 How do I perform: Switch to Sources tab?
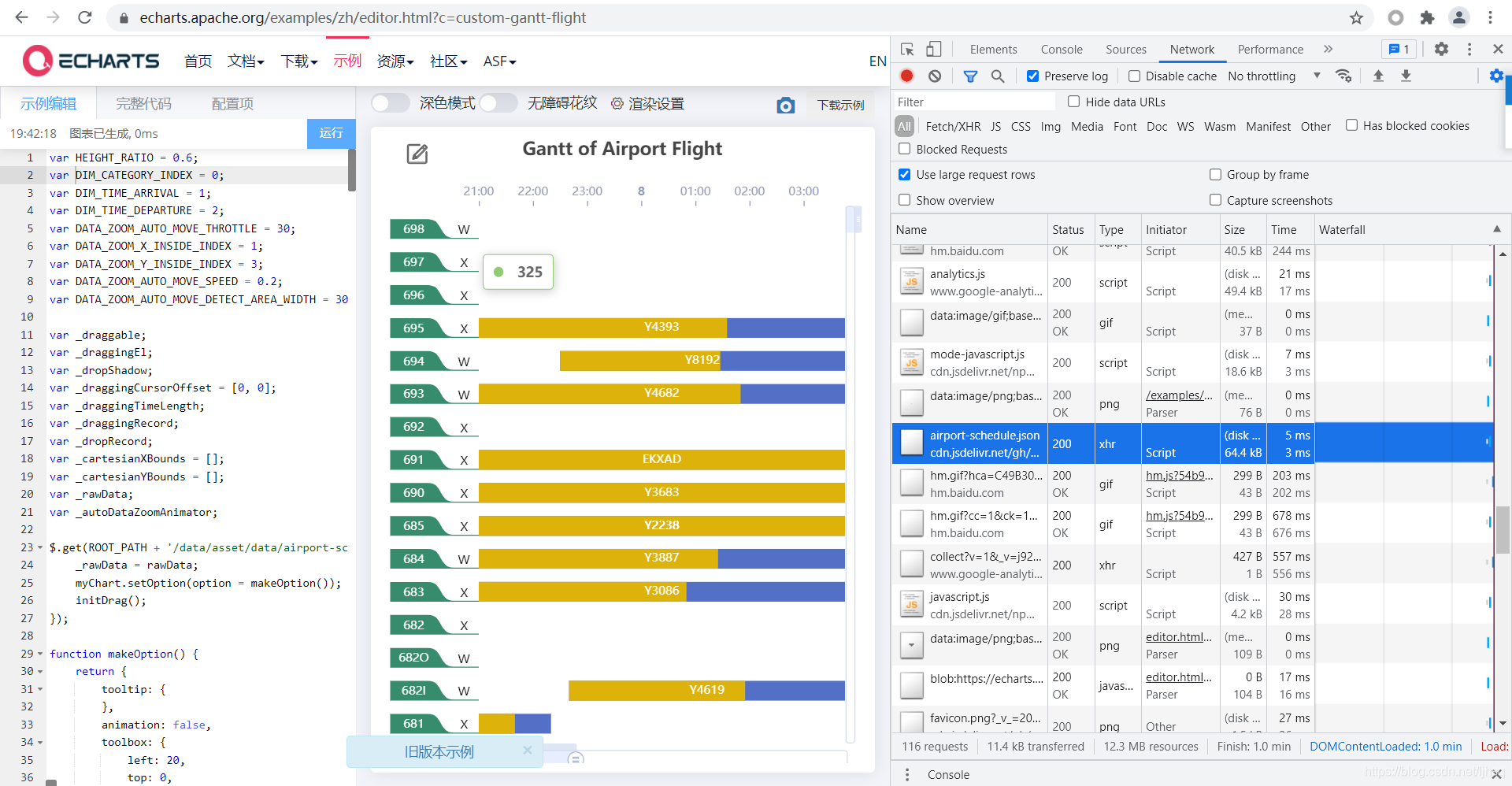(1125, 49)
